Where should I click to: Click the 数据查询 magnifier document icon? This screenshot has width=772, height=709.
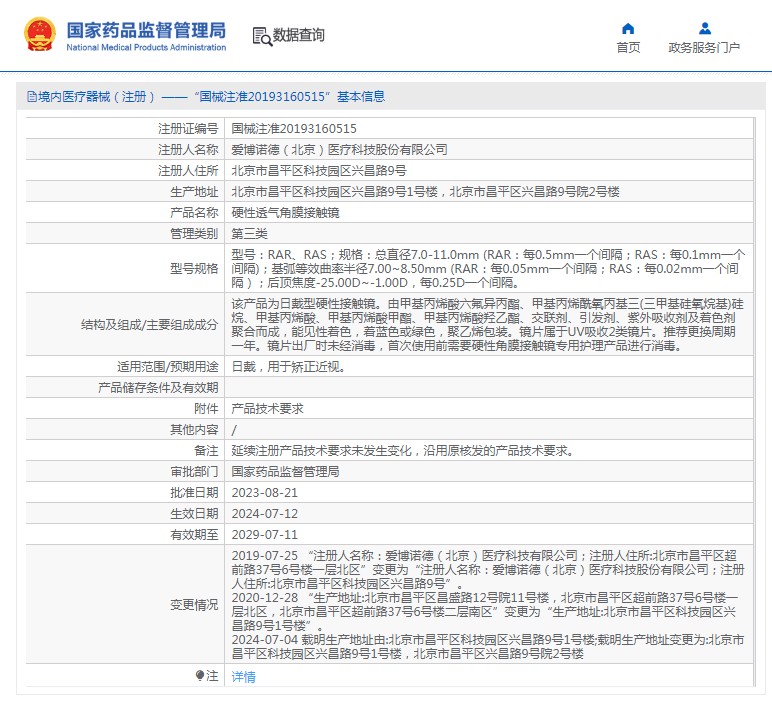click(x=262, y=36)
